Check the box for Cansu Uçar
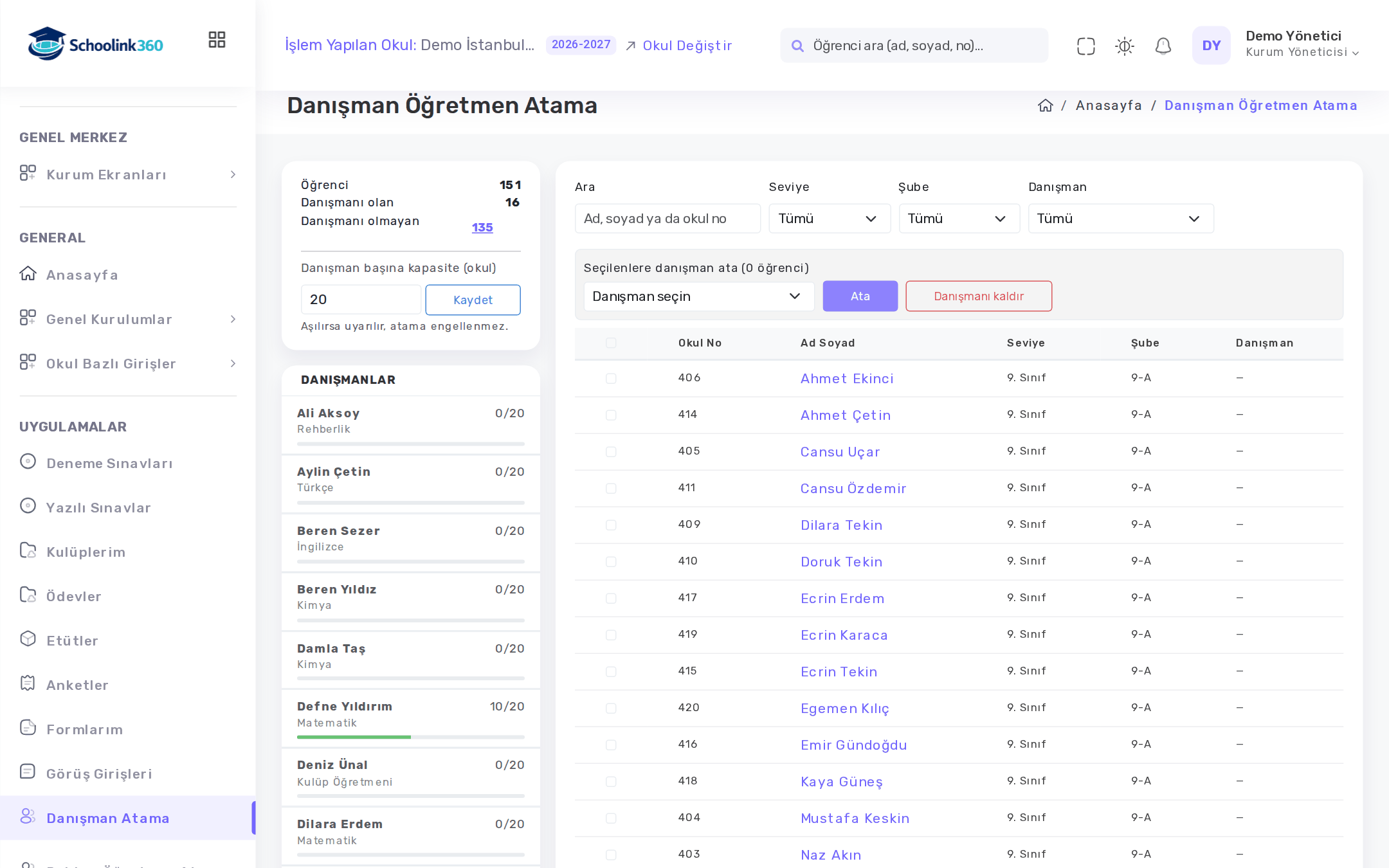Image resolution: width=1389 pixels, height=868 pixels. (x=611, y=452)
